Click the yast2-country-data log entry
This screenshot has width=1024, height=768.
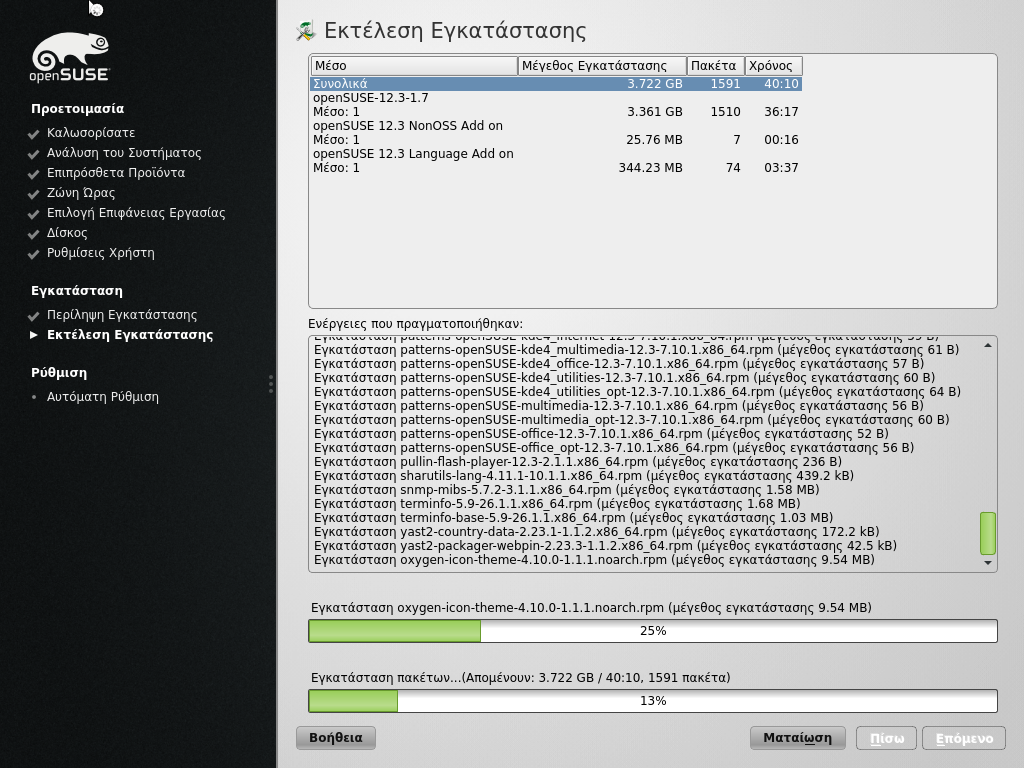click(596, 532)
